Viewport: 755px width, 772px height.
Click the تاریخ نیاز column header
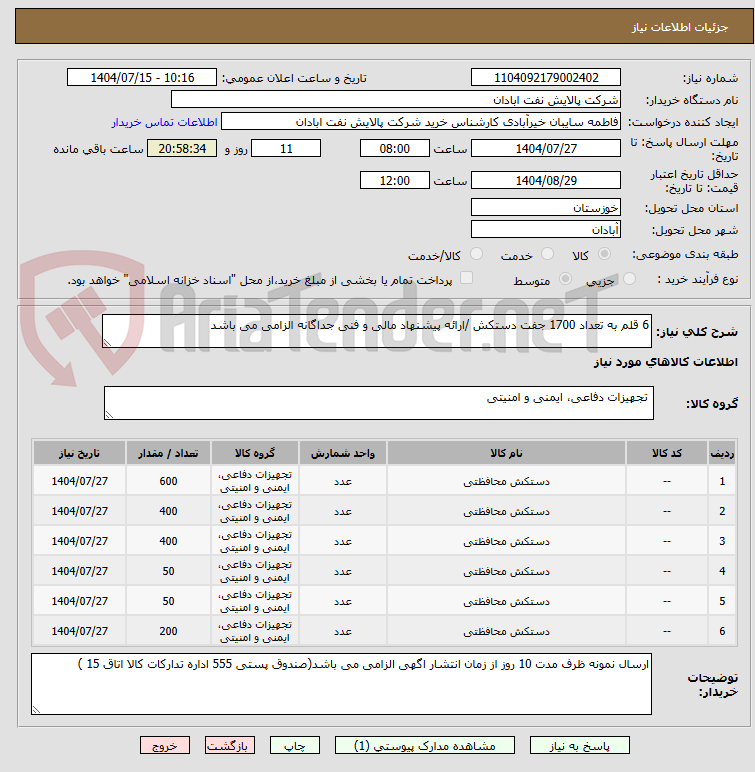click(x=79, y=452)
